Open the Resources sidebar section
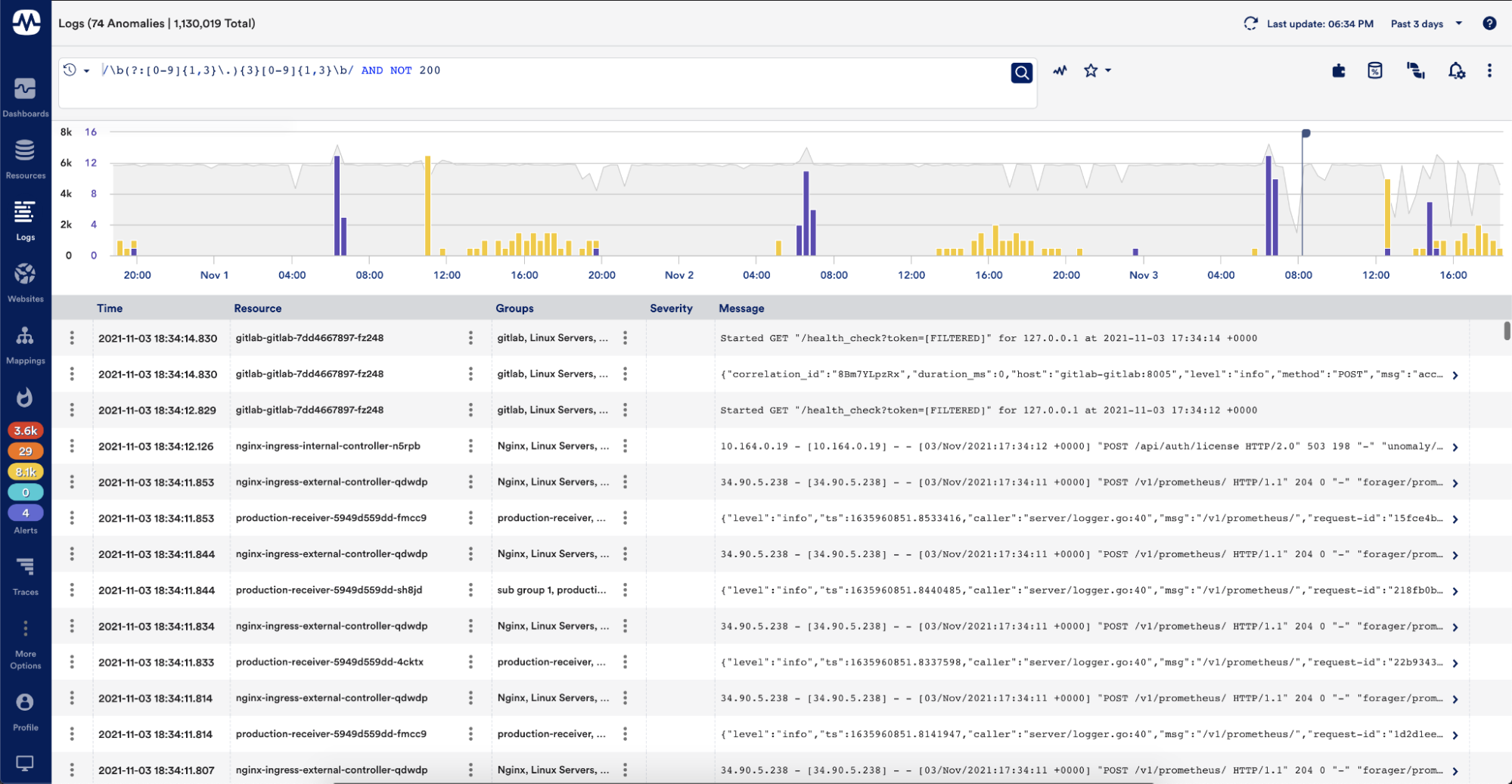The height and width of the screenshot is (784, 1512). [25, 159]
